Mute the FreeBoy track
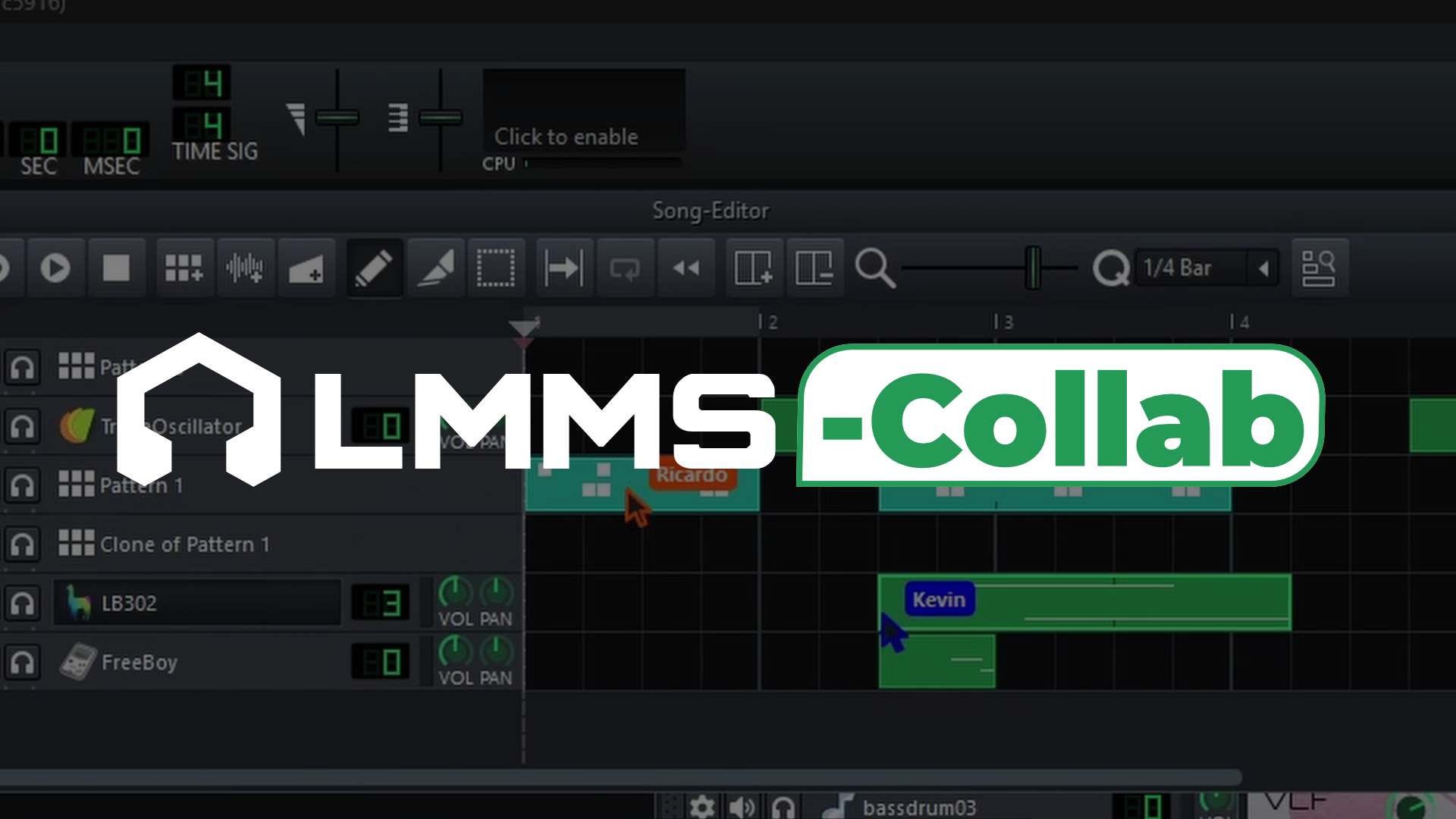This screenshot has height=819, width=1456. tap(23, 662)
